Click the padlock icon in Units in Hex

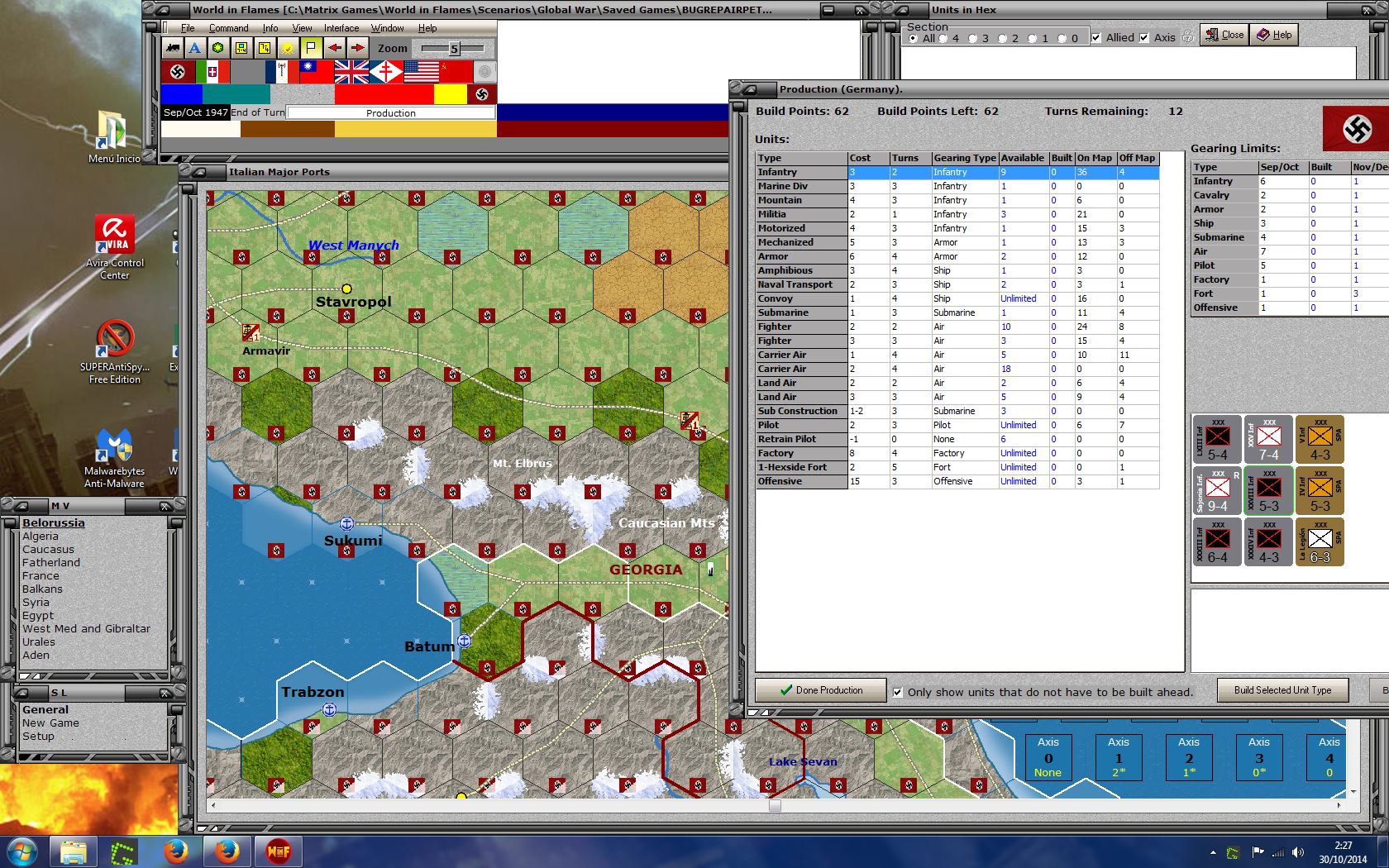(x=1188, y=37)
